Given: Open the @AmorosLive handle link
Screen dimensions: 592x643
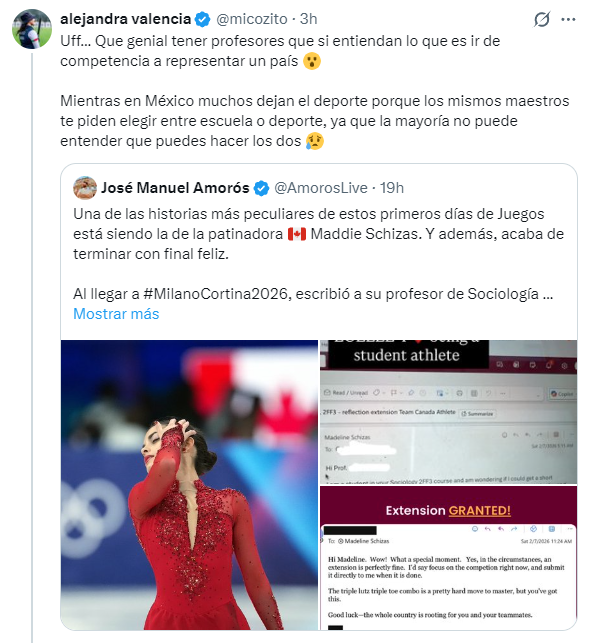Looking at the screenshot, I should point(321,188).
